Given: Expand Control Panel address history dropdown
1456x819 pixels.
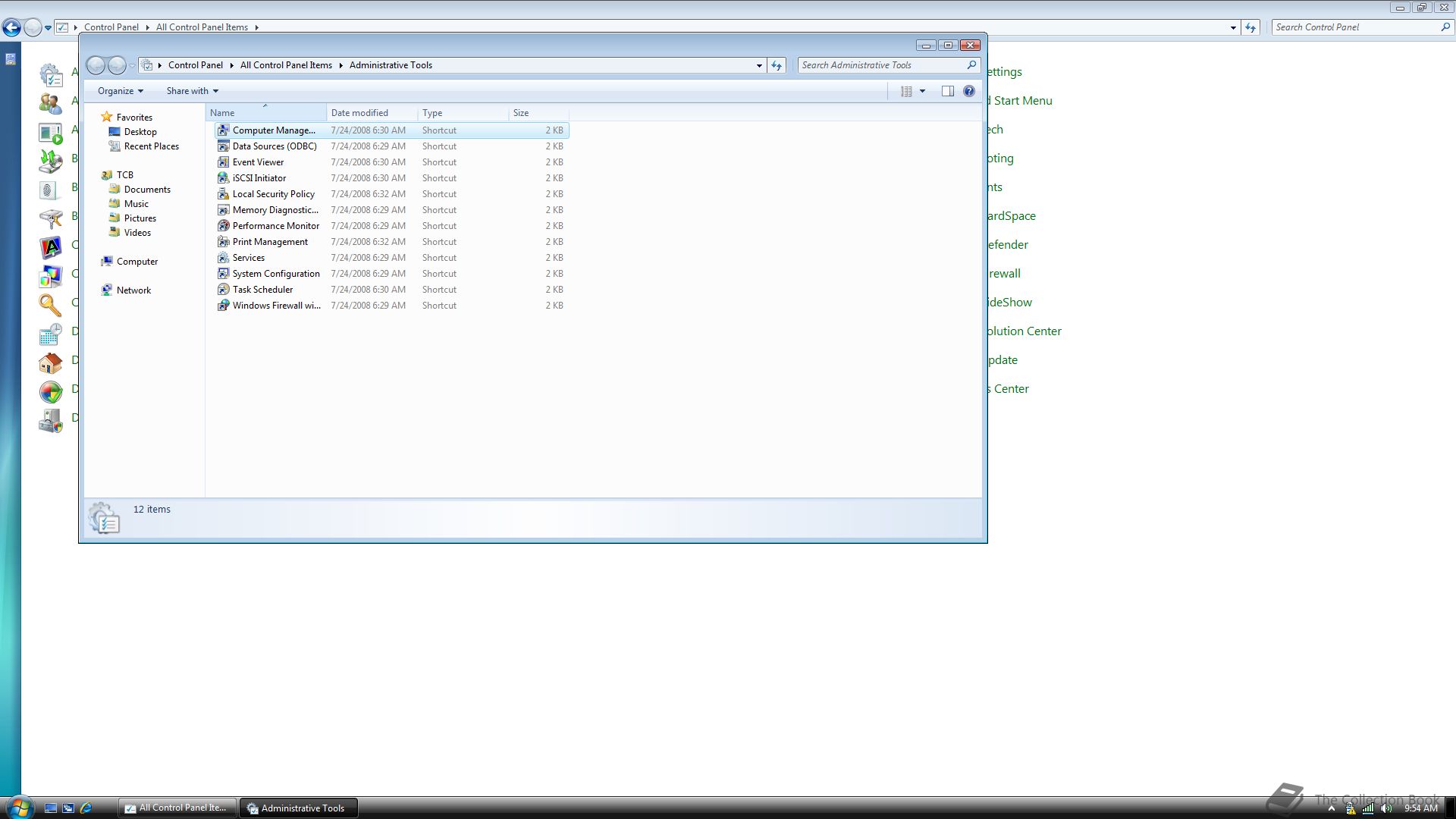Looking at the screenshot, I should click(x=1233, y=27).
